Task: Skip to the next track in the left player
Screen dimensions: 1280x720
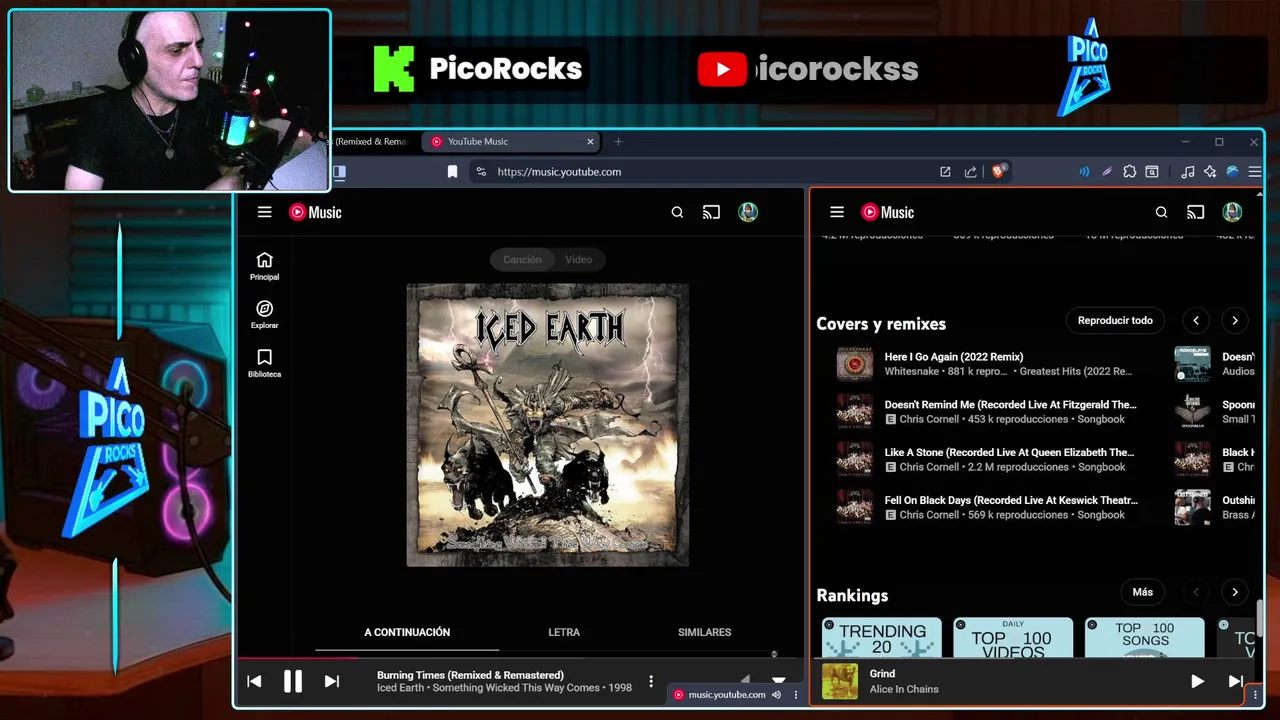Action: (x=331, y=682)
